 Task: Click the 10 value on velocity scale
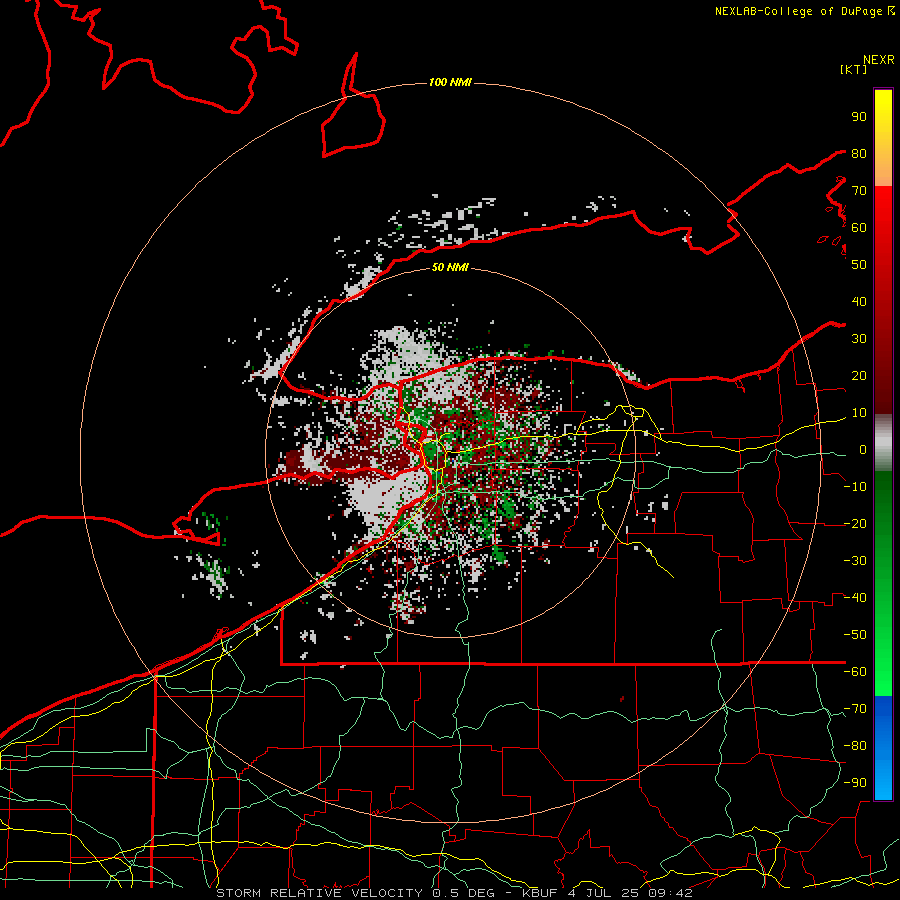[859, 413]
